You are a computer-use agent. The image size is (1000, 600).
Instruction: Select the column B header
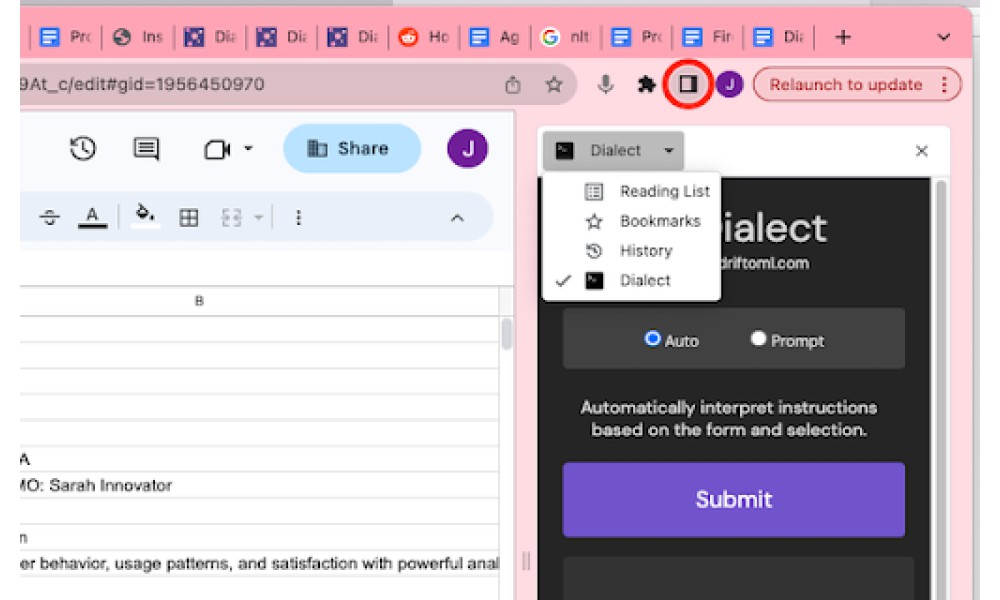coord(200,300)
